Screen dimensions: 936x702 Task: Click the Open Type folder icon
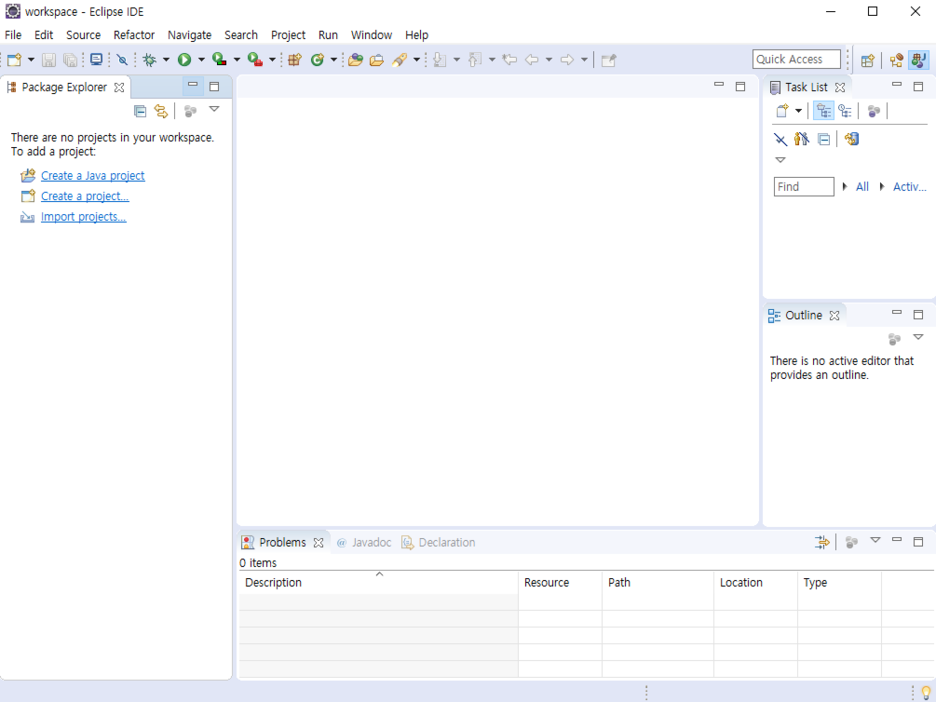pyautogui.click(x=356, y=60)
